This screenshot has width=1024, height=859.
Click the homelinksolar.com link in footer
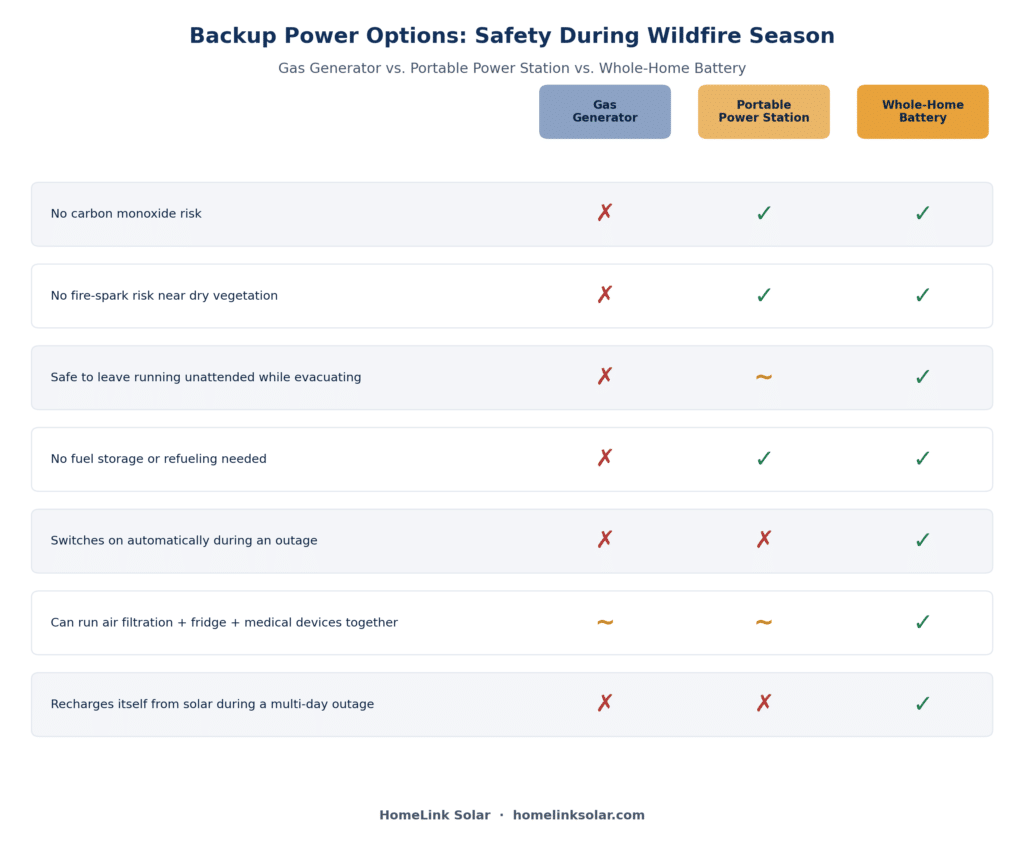[579, 815]
